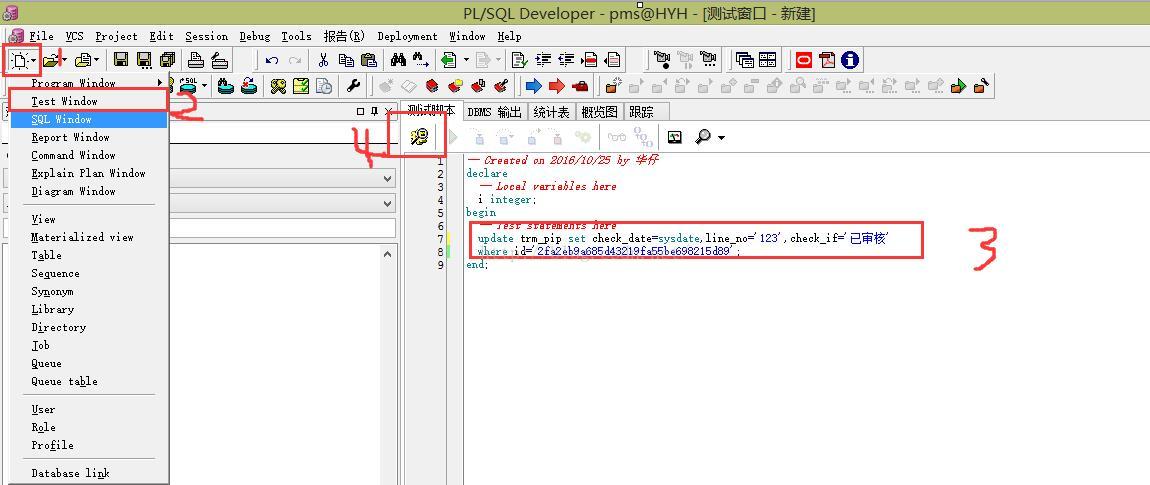Click the Print icon

[196, 60]
